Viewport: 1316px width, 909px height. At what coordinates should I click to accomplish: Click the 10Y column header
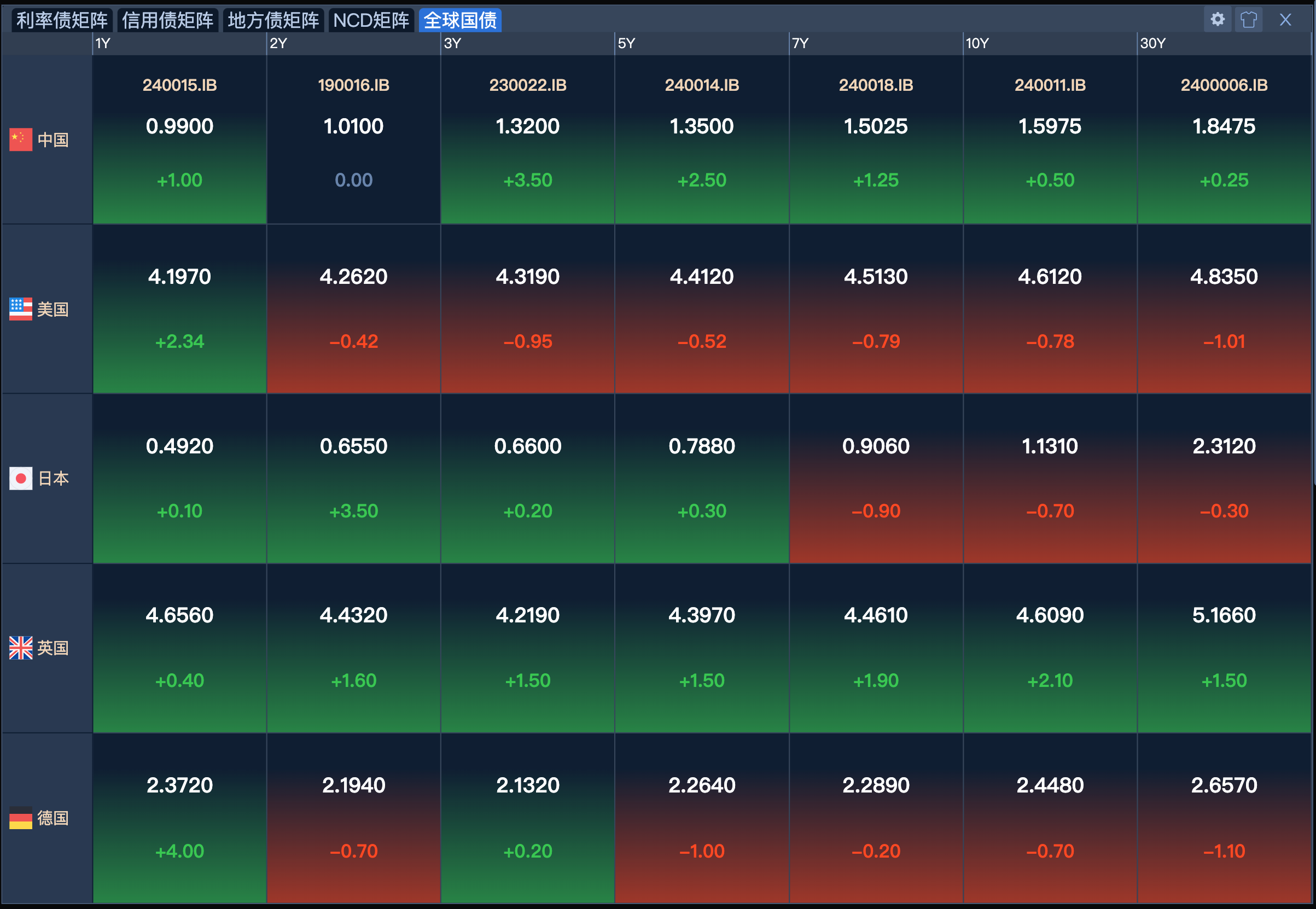(977, 43)
